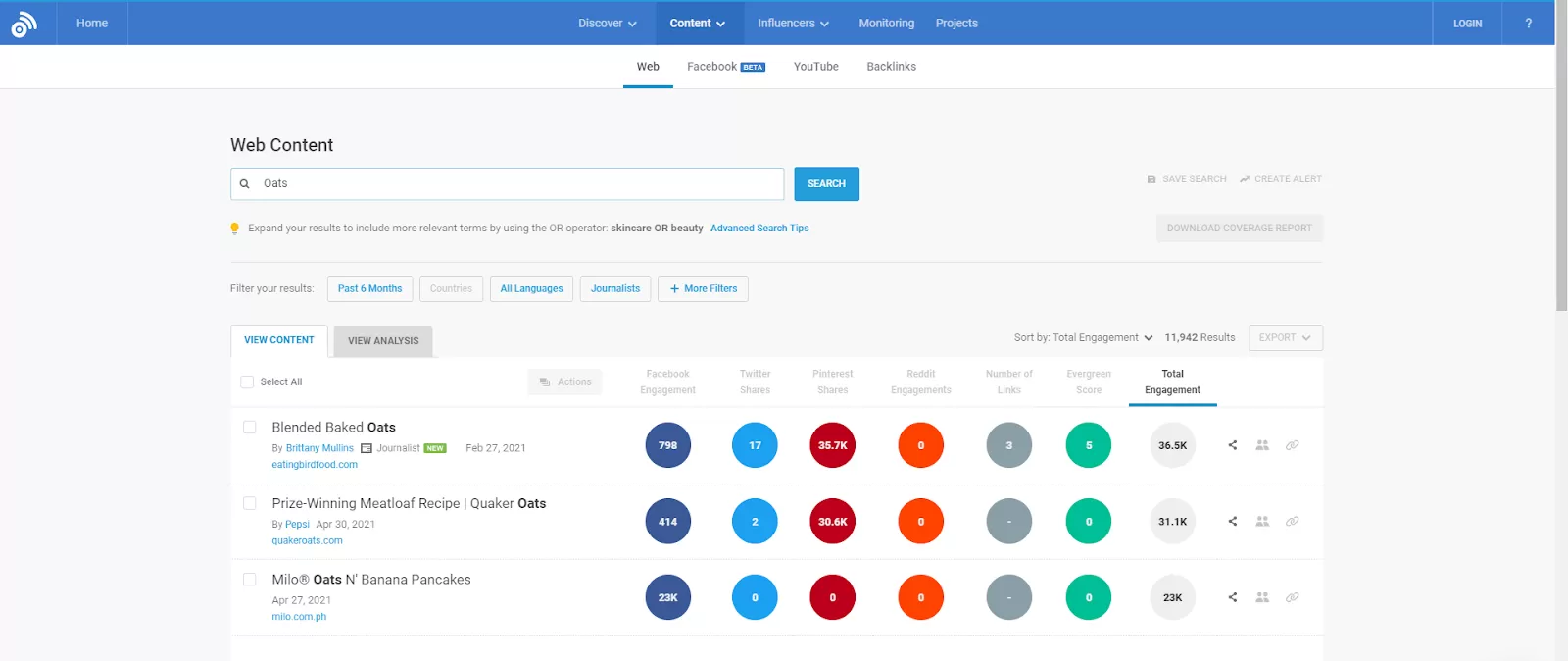Screen dimensions: 1568x661
Task: View sharers icon for Milo Oats Banana Pancakes
Action: (1262, 597)
